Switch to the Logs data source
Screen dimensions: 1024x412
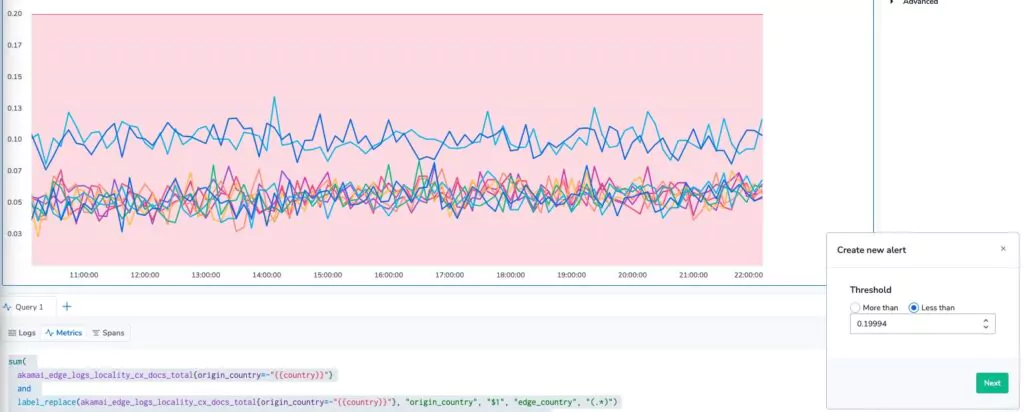tap(22, 333)
